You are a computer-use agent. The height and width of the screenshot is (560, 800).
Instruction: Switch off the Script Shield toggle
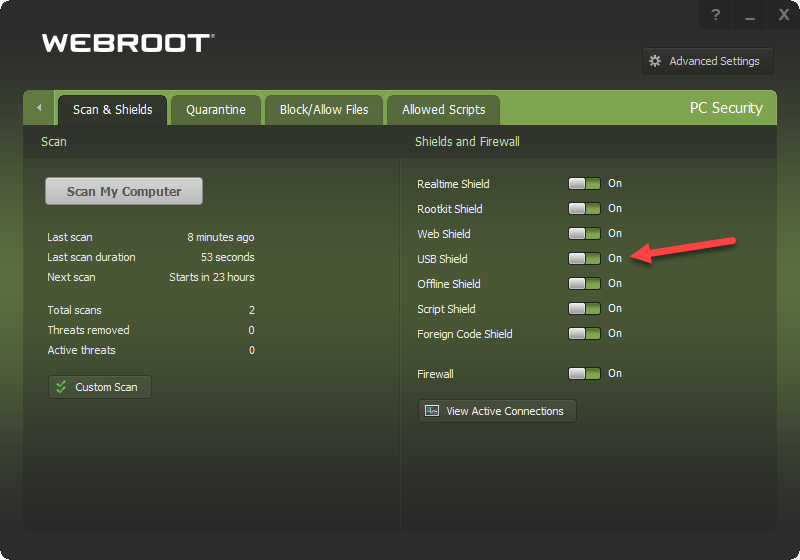click(584, 309)
